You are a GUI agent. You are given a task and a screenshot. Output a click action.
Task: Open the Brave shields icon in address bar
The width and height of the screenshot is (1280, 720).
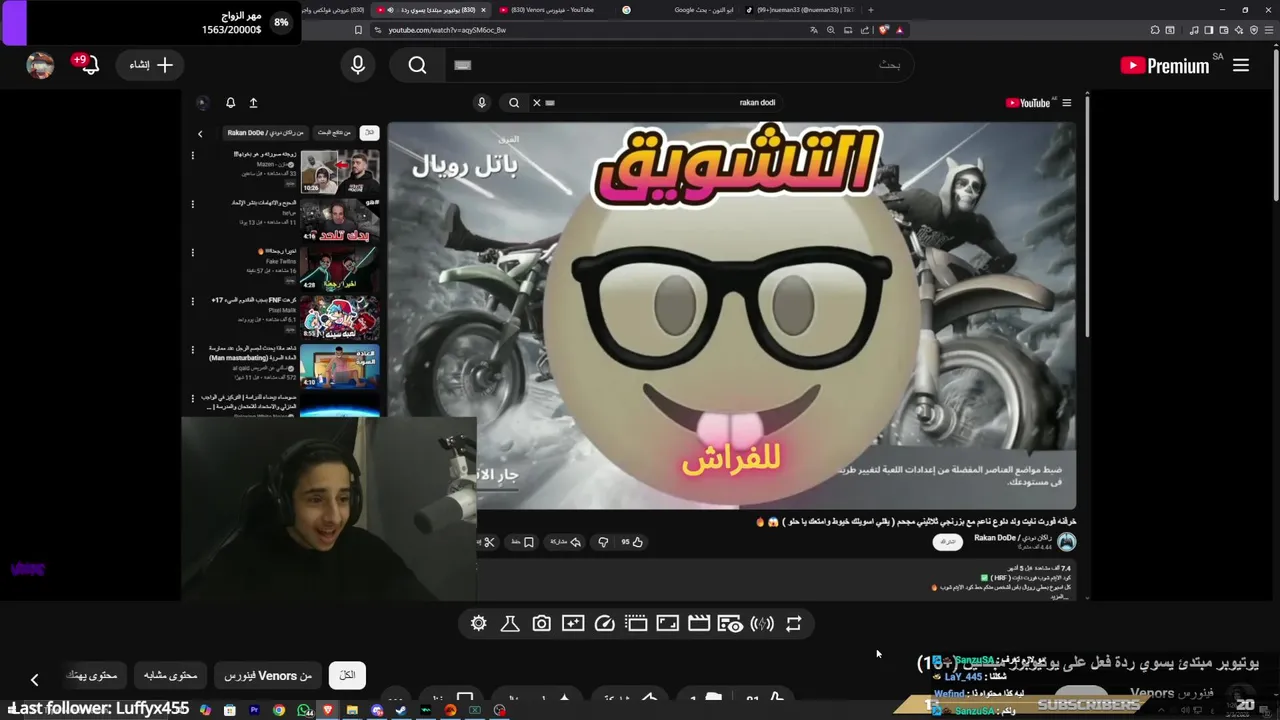(x=882, y=30)
